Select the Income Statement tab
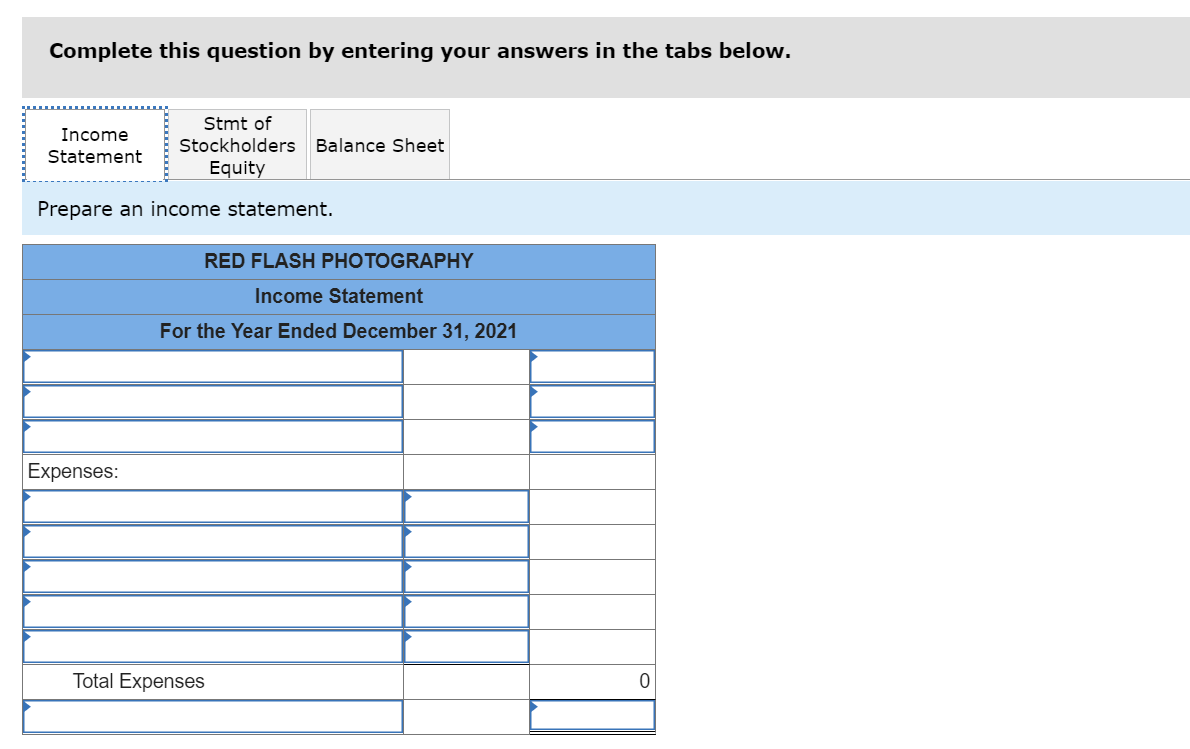Image resolution: width=1190 pixels, height=749 pixels. pos(93,144)
